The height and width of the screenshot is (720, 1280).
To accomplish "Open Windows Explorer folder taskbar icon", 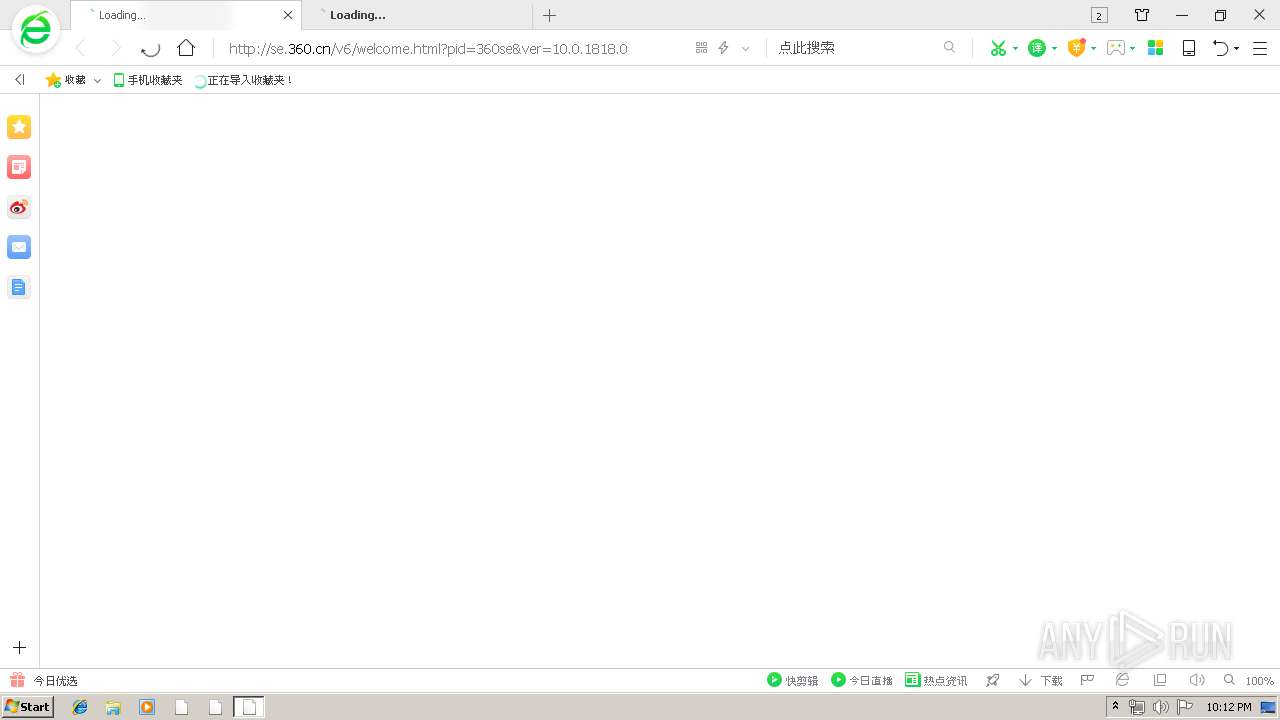I will [114, 707].
